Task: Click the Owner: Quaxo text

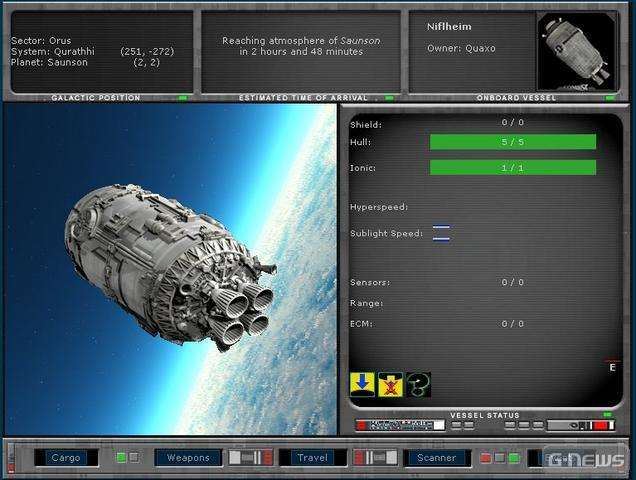Action: point(461,48)
